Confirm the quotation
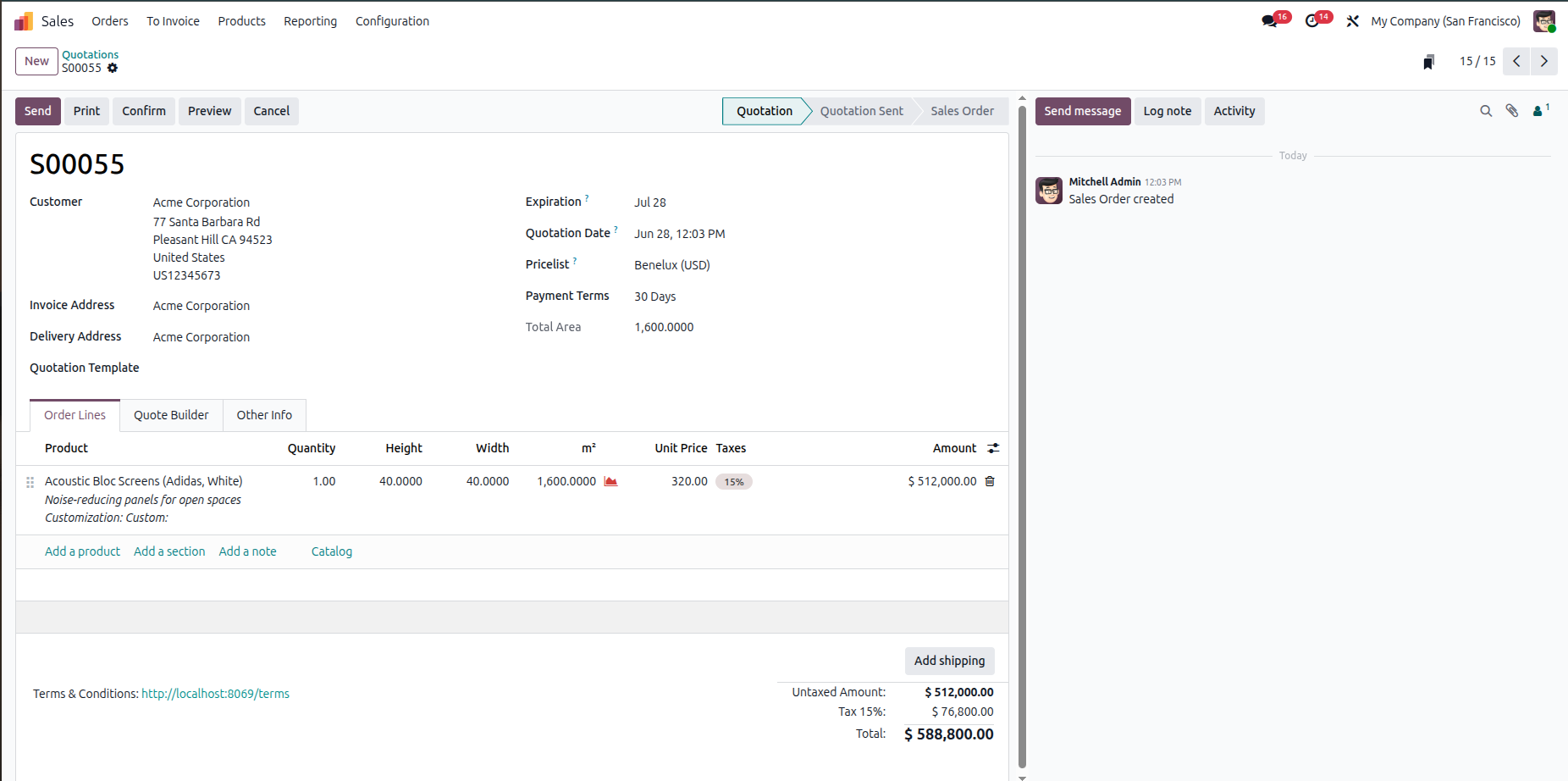This screenshot has width=1568, height=781. 144,111
